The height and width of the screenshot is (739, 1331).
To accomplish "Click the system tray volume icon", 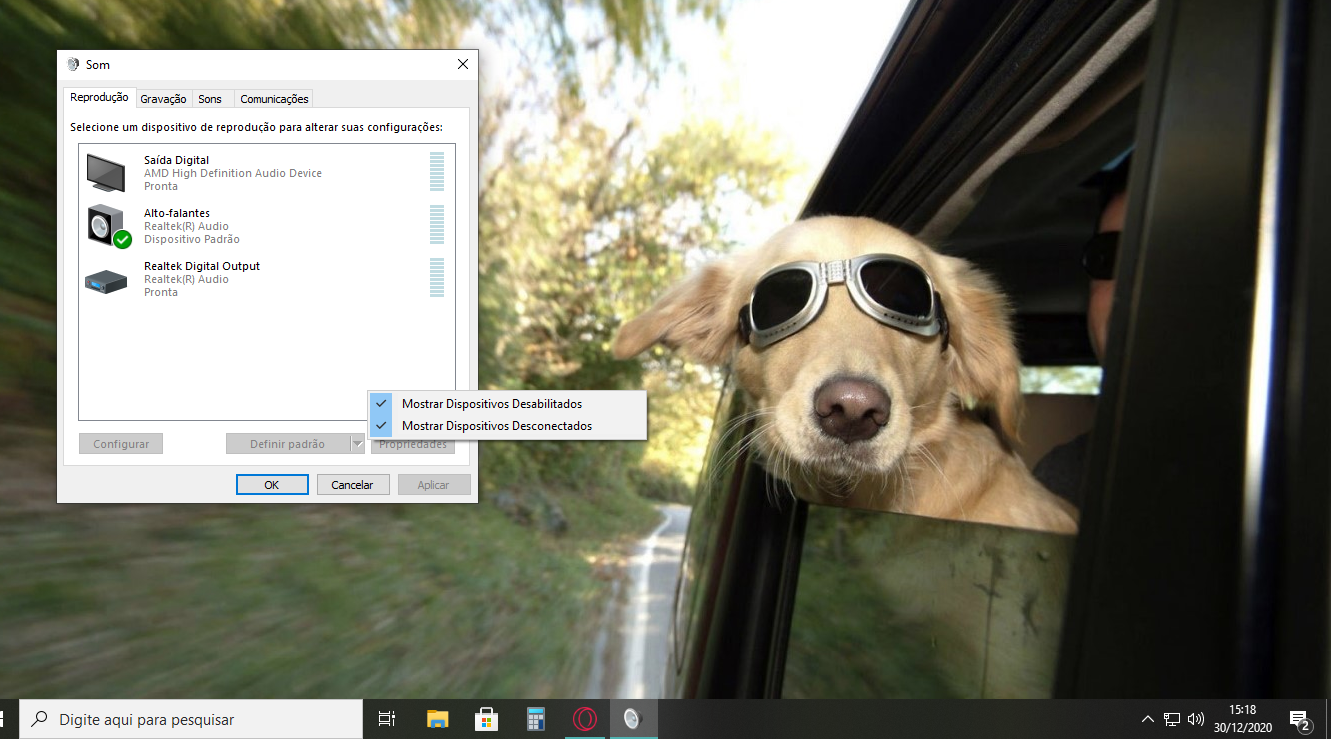I will tap(1196, 719).
